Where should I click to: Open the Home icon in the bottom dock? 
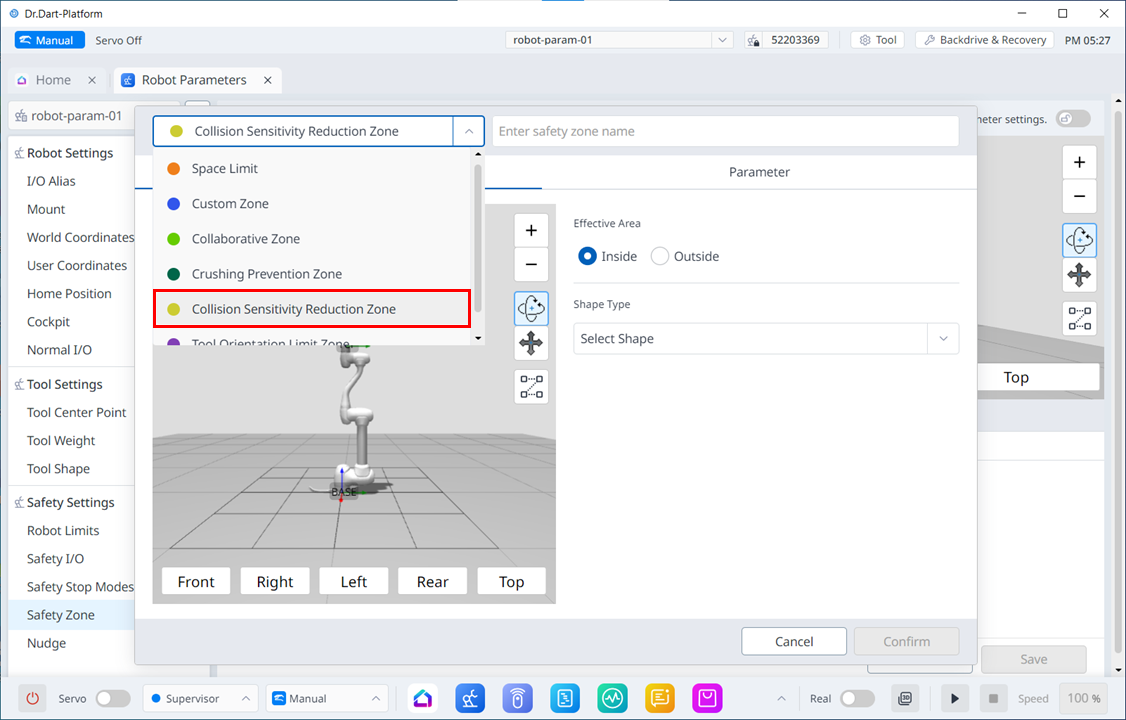tap(422, 698)
